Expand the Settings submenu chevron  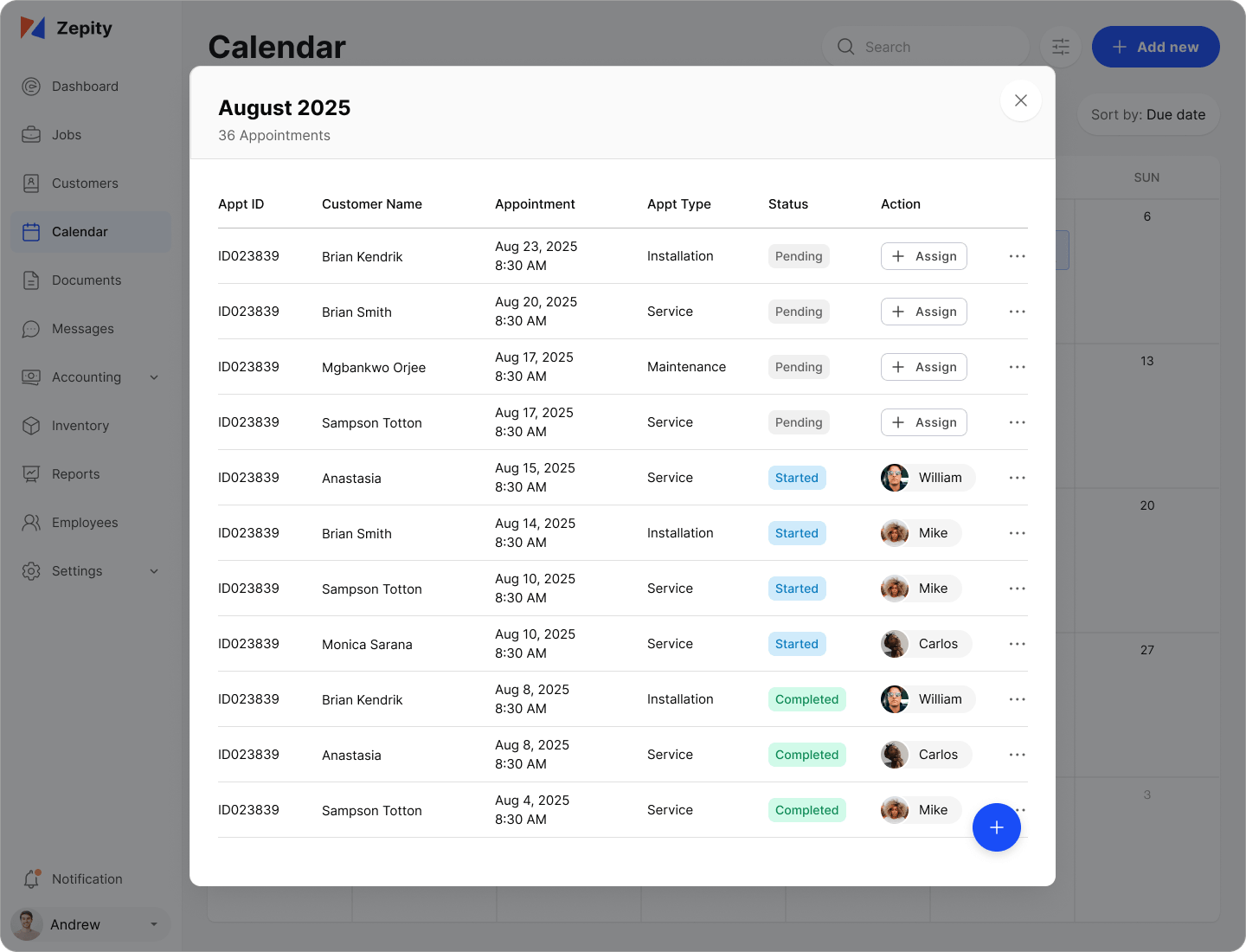pos(154,571)
